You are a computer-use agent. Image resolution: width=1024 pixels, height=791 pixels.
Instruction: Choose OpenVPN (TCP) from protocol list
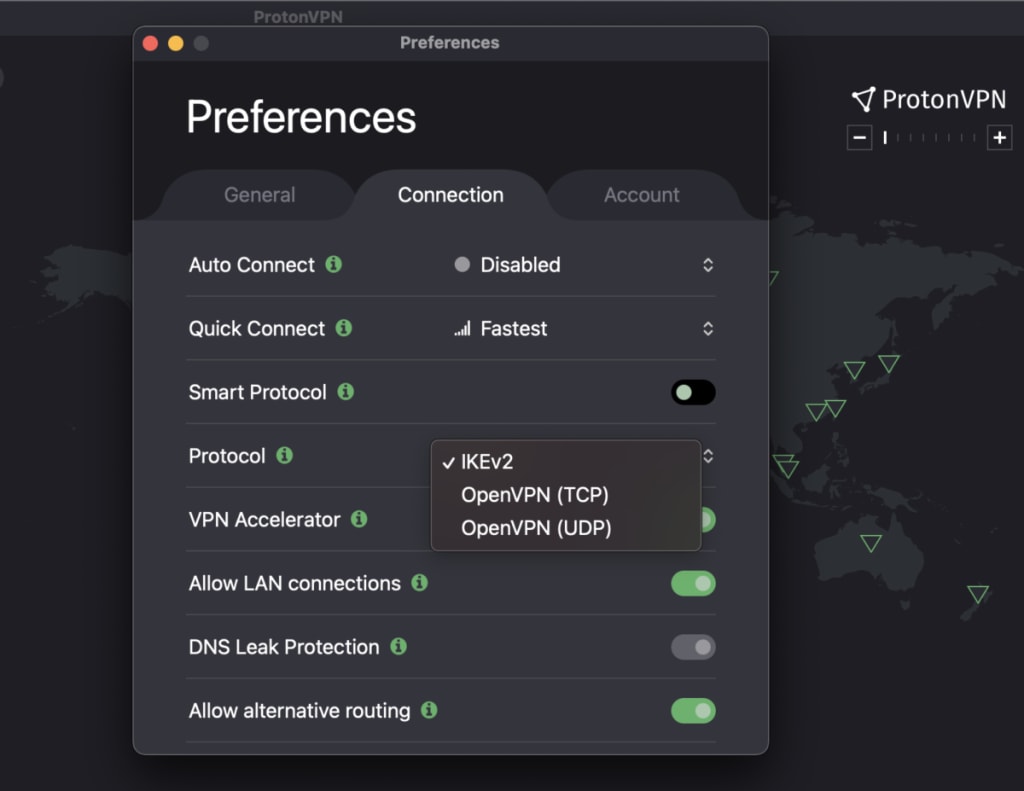[534, 494]
